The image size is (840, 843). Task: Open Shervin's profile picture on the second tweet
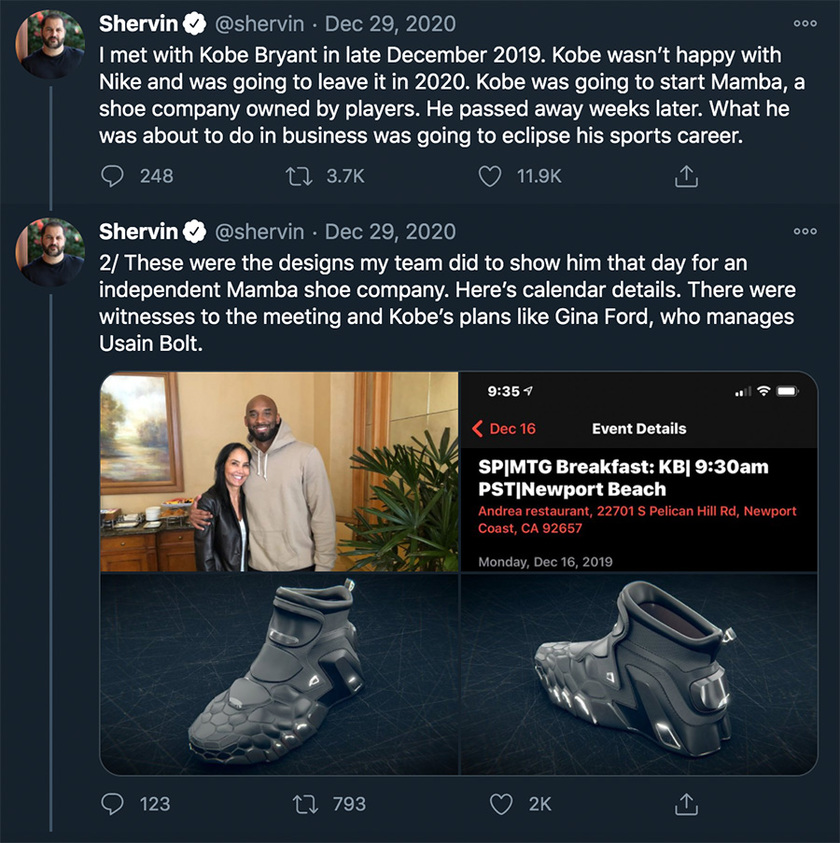[x=50, y=250]
